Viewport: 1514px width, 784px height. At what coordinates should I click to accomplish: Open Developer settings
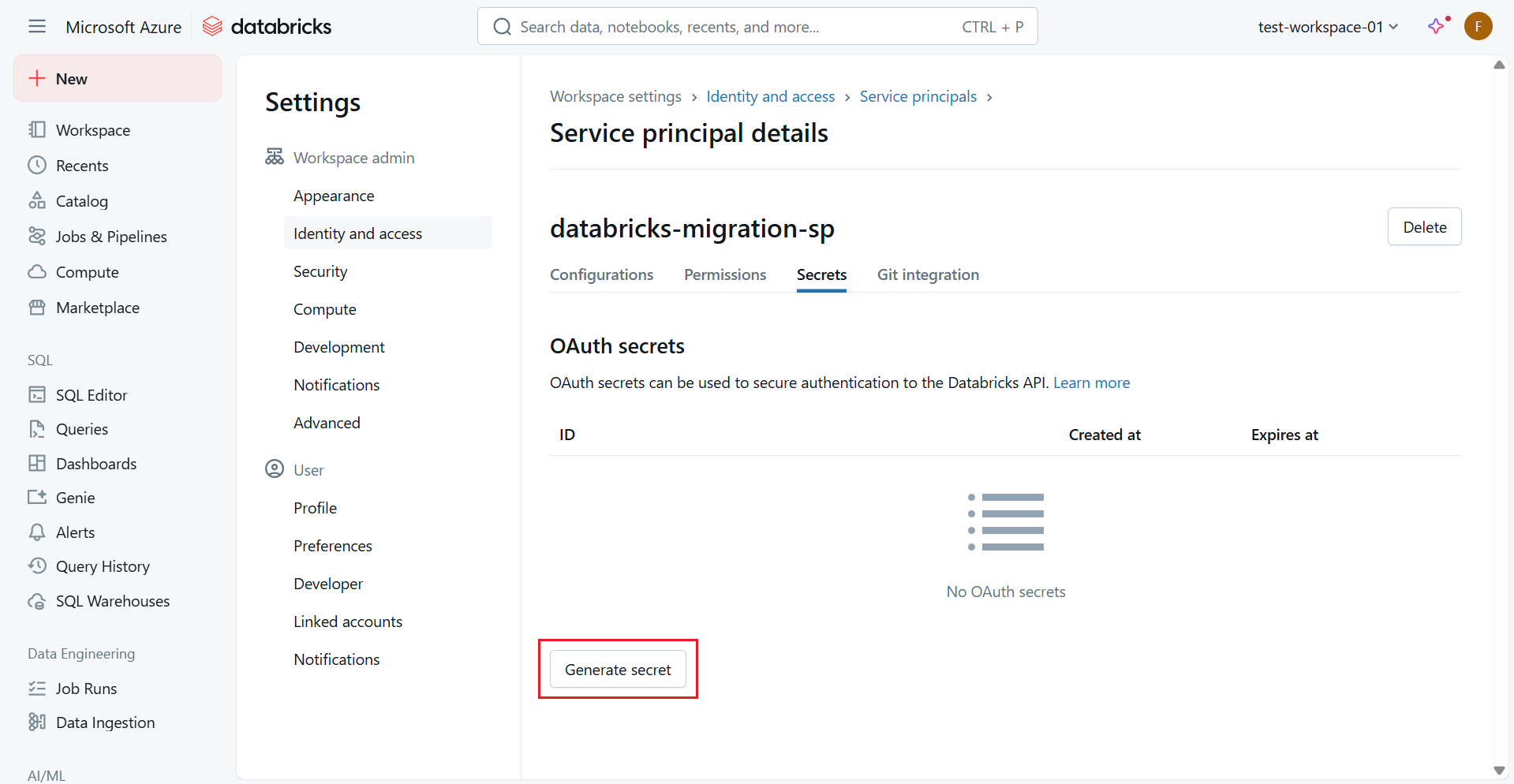pos(388,584)
